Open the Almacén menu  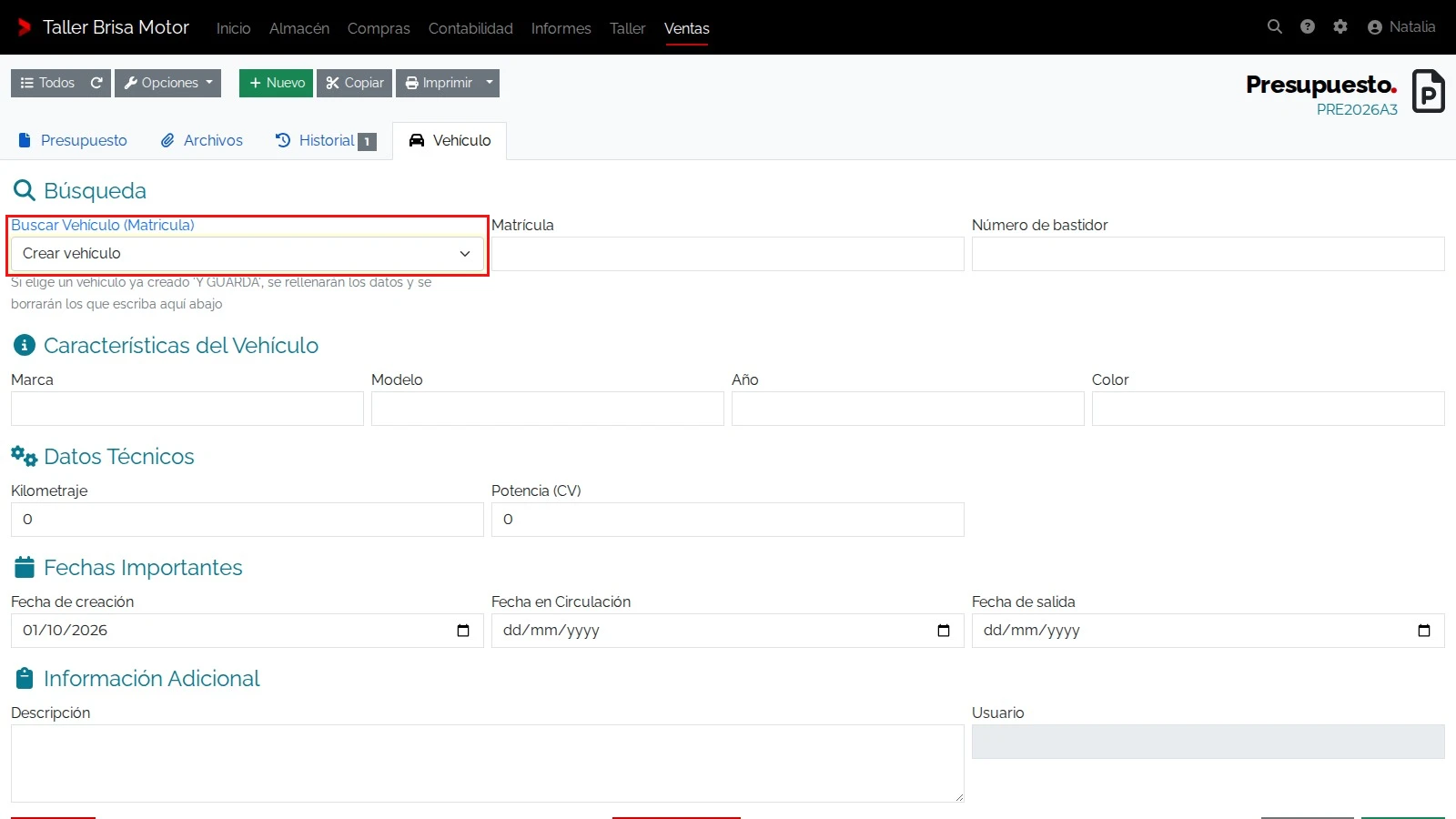[299, 28]
